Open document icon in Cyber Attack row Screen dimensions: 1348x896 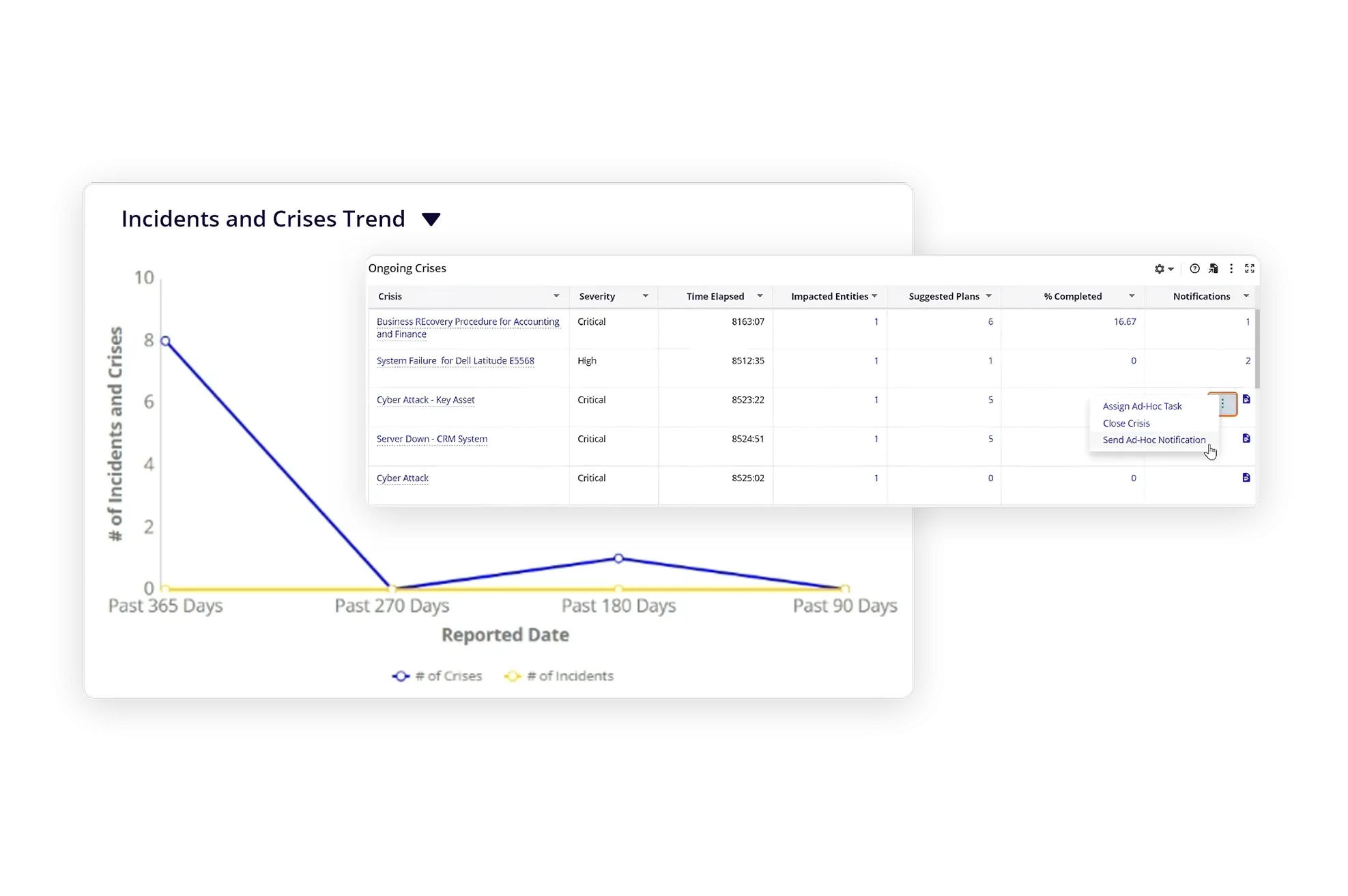click(1246, 478)
